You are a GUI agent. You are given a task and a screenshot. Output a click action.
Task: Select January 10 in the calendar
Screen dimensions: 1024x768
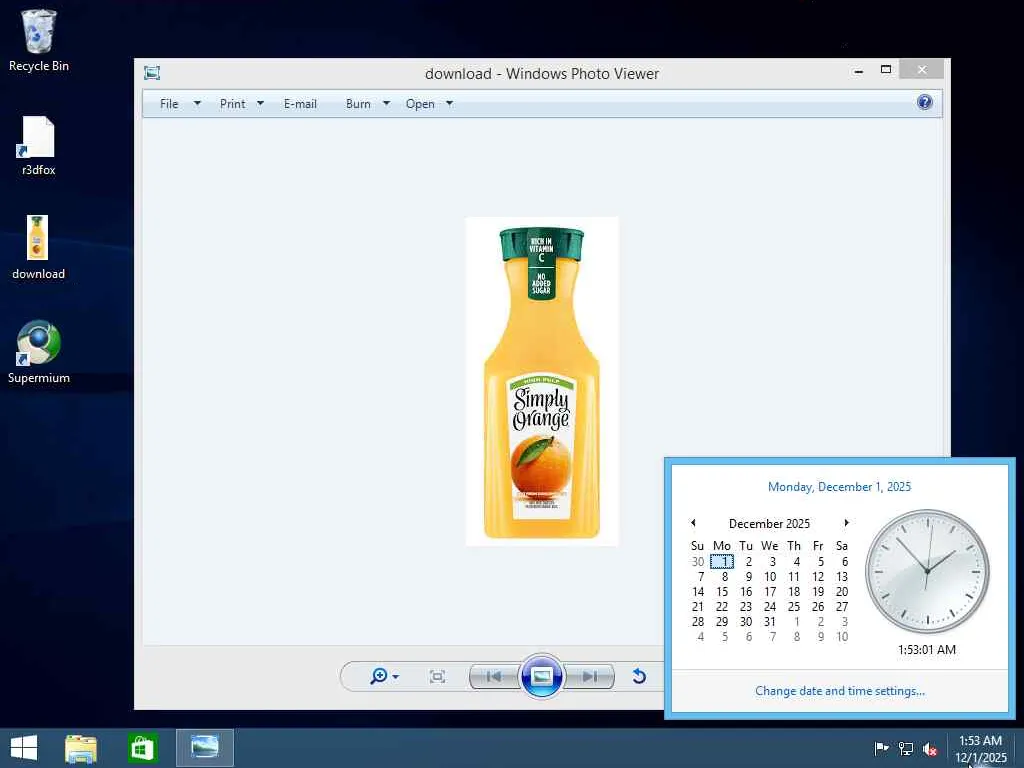pos(842,637)
